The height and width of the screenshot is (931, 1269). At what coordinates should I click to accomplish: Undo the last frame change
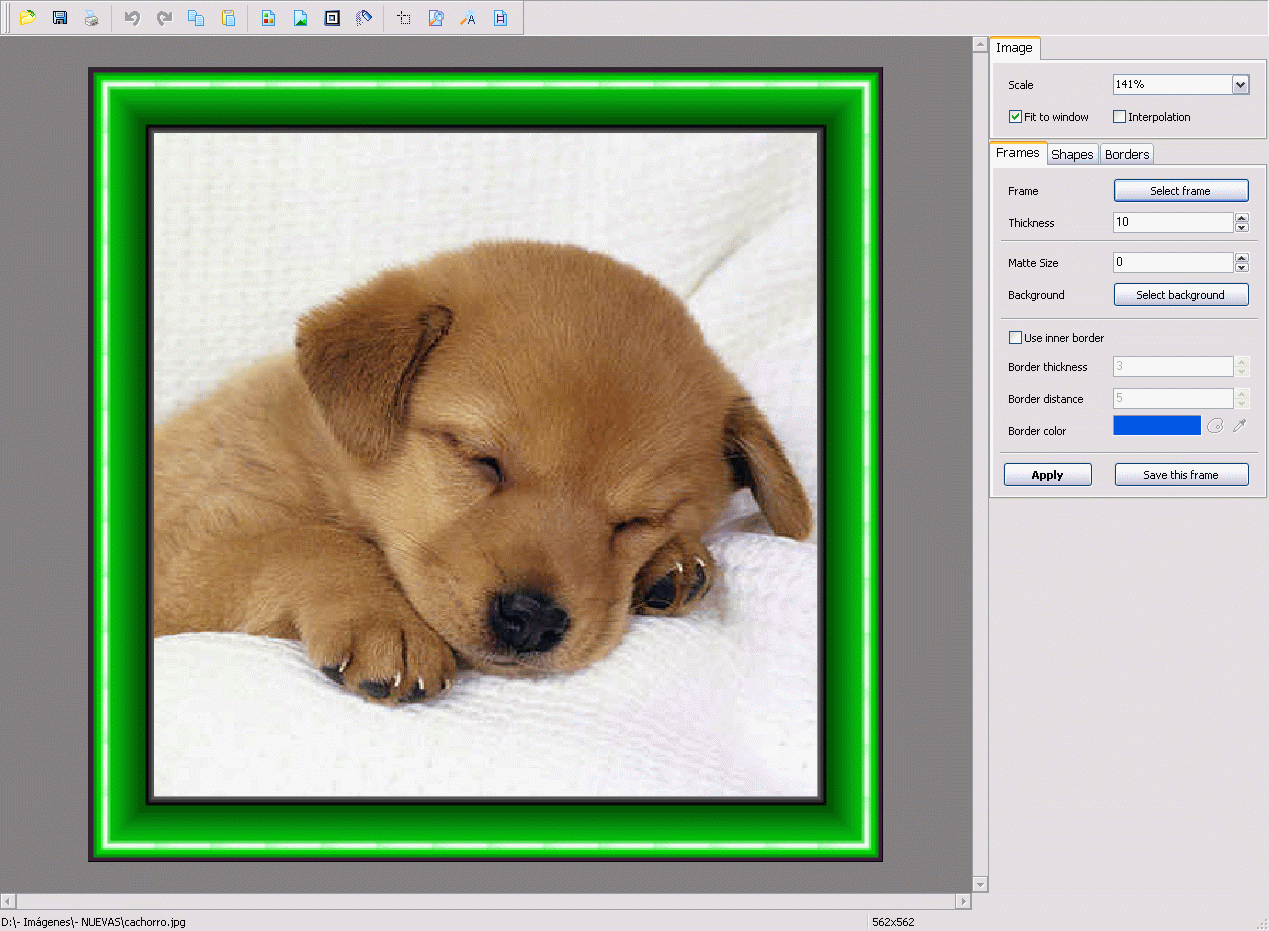point(131,17)
